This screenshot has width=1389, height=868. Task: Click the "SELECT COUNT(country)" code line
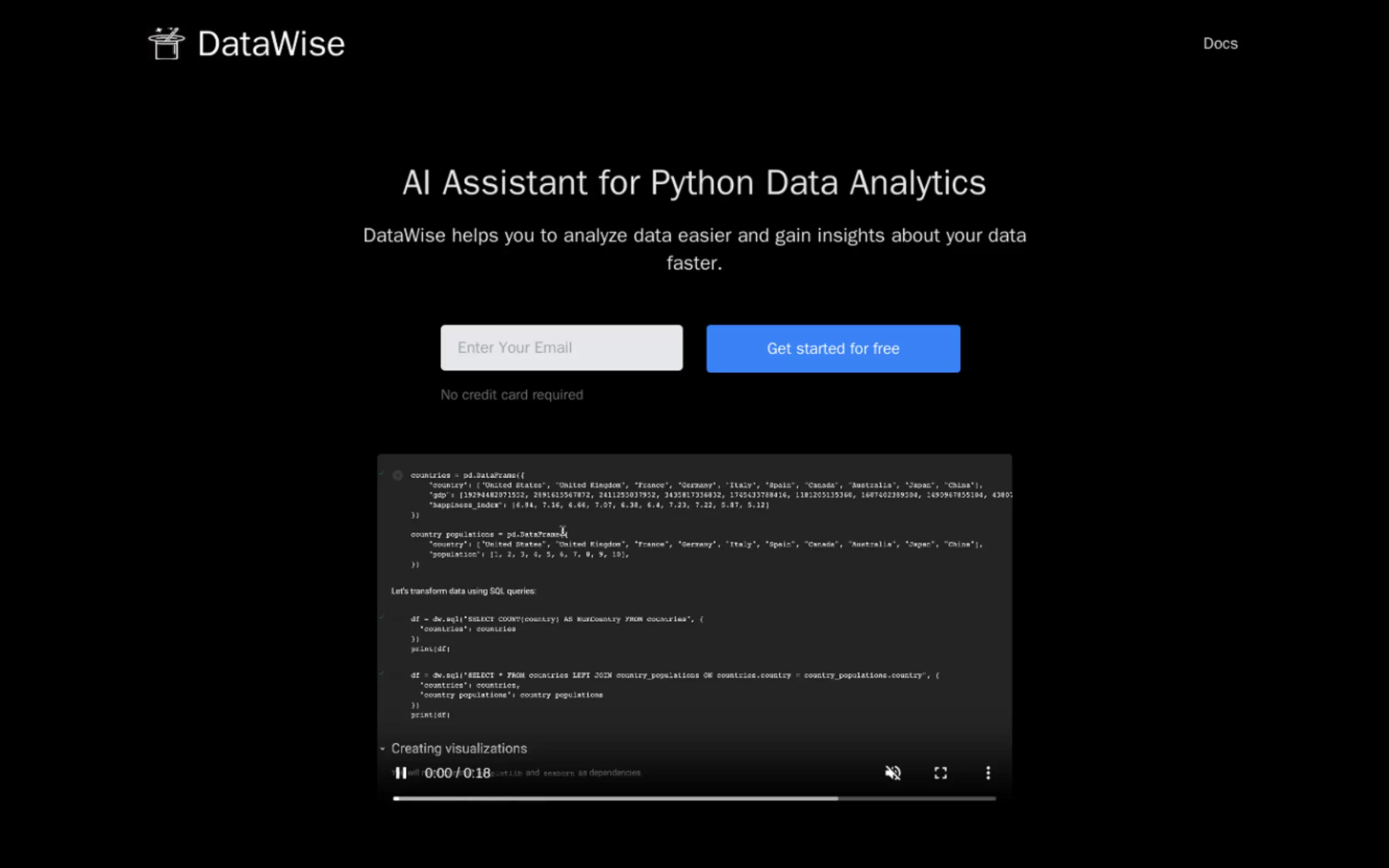pos(557,619)
